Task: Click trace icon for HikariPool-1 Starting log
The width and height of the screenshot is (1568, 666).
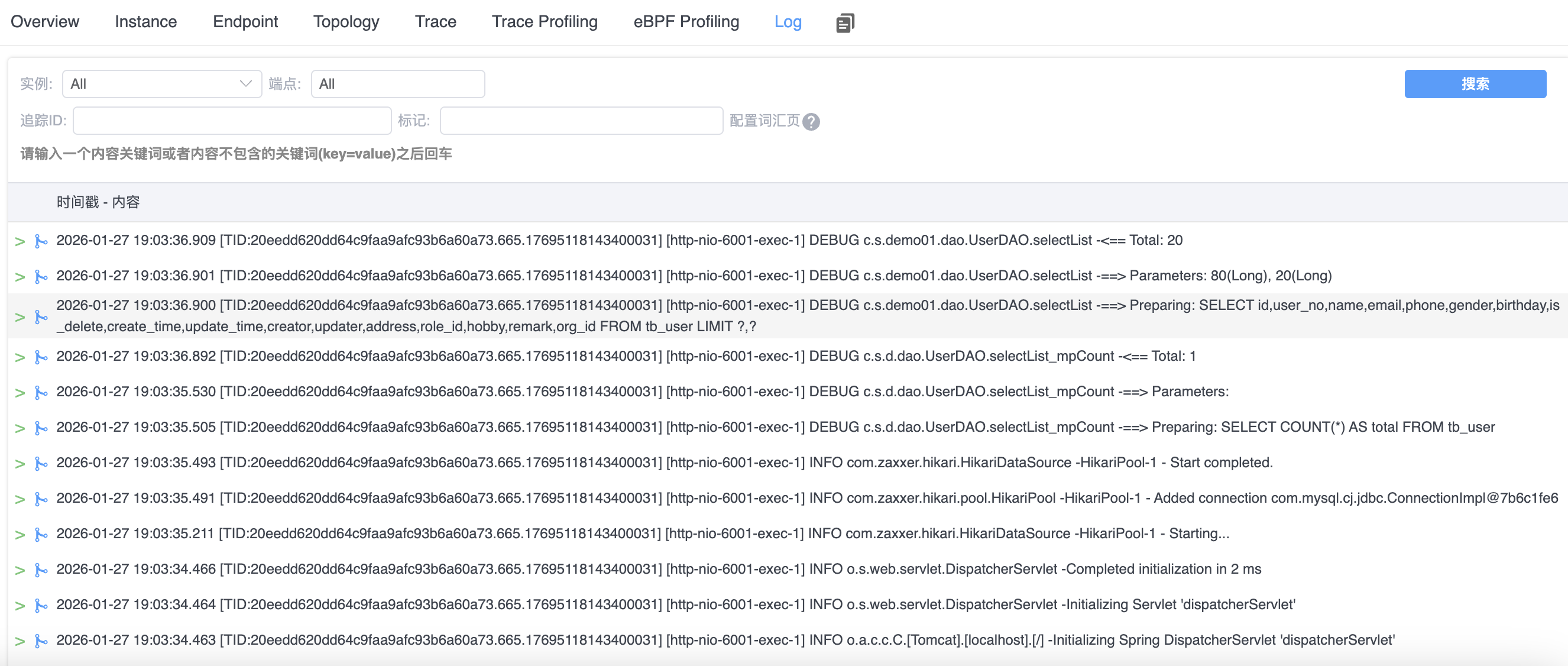Action: [x=41, y=535]
